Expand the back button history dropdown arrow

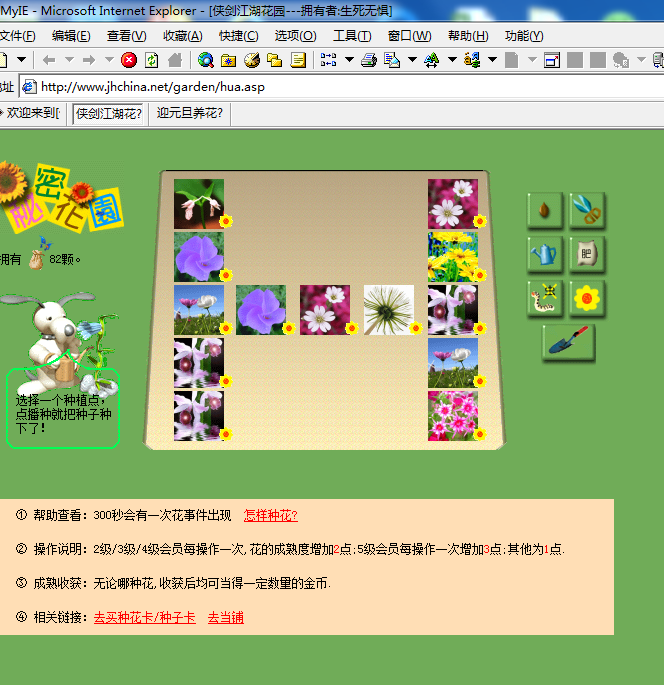pos(69,59)
